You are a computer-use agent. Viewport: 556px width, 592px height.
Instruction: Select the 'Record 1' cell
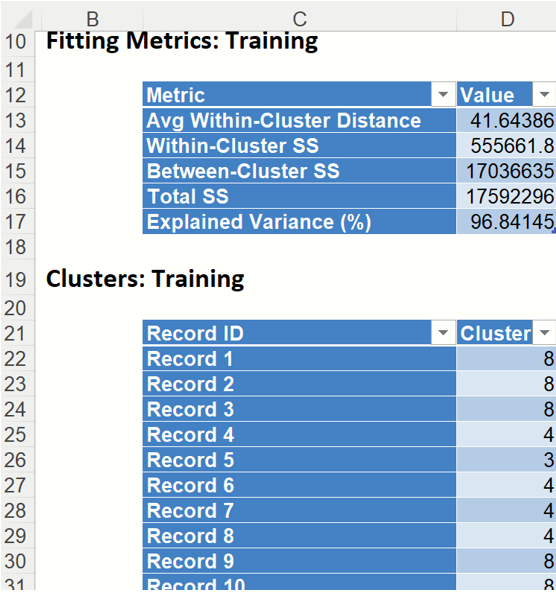299,358
